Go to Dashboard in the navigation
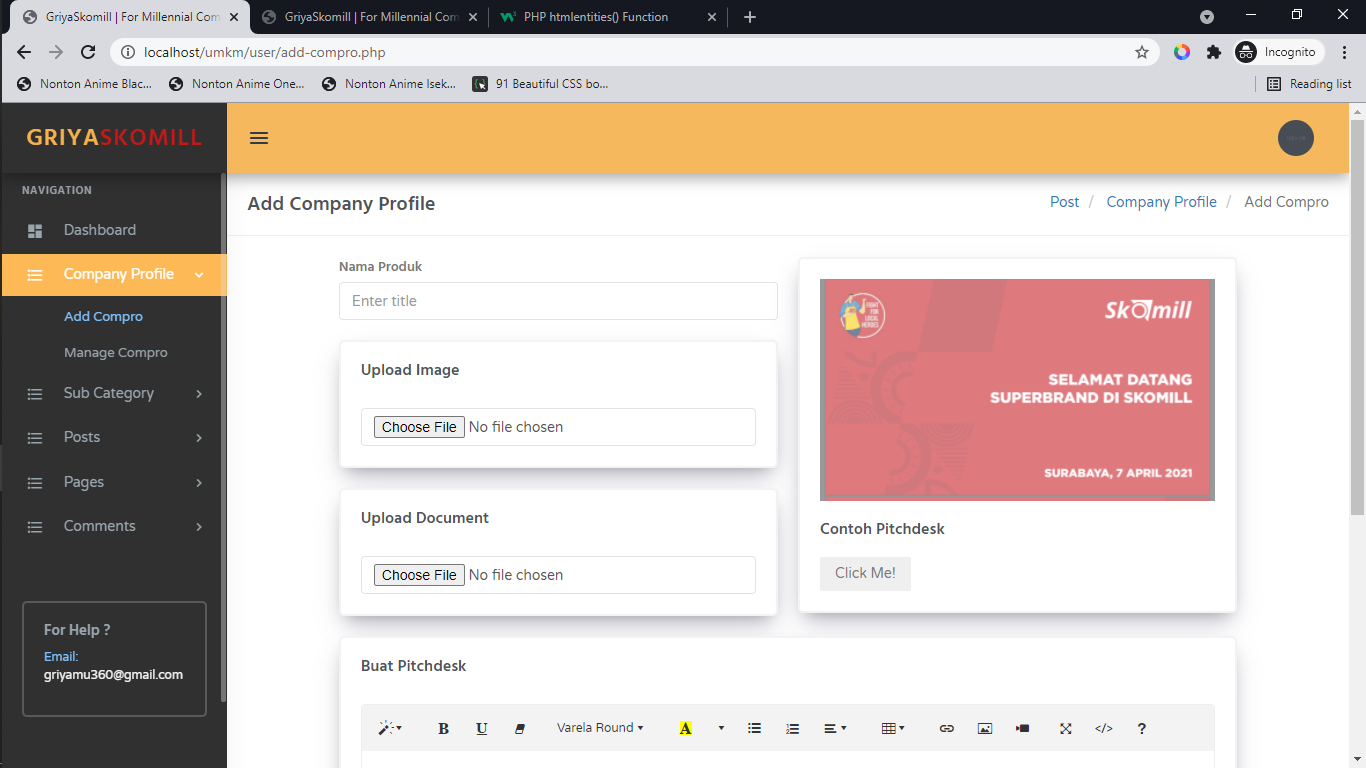The width and height of the screenshot is (1366, 768). click(99, 230)
